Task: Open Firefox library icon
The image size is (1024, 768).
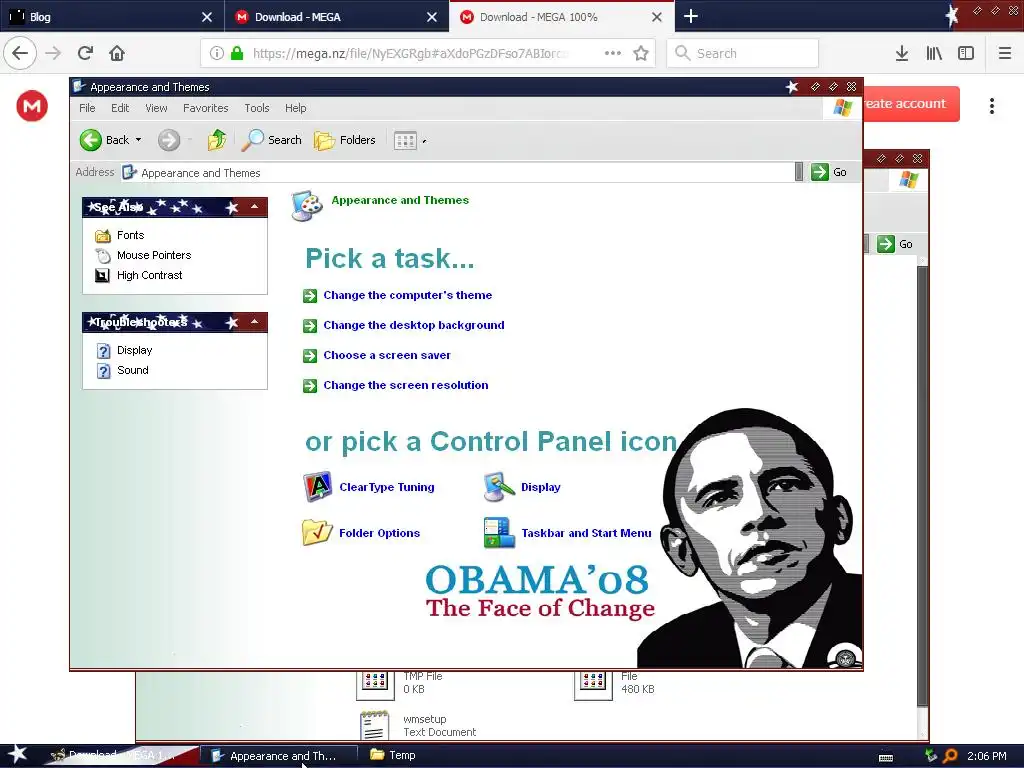Action: coord(934,53)
